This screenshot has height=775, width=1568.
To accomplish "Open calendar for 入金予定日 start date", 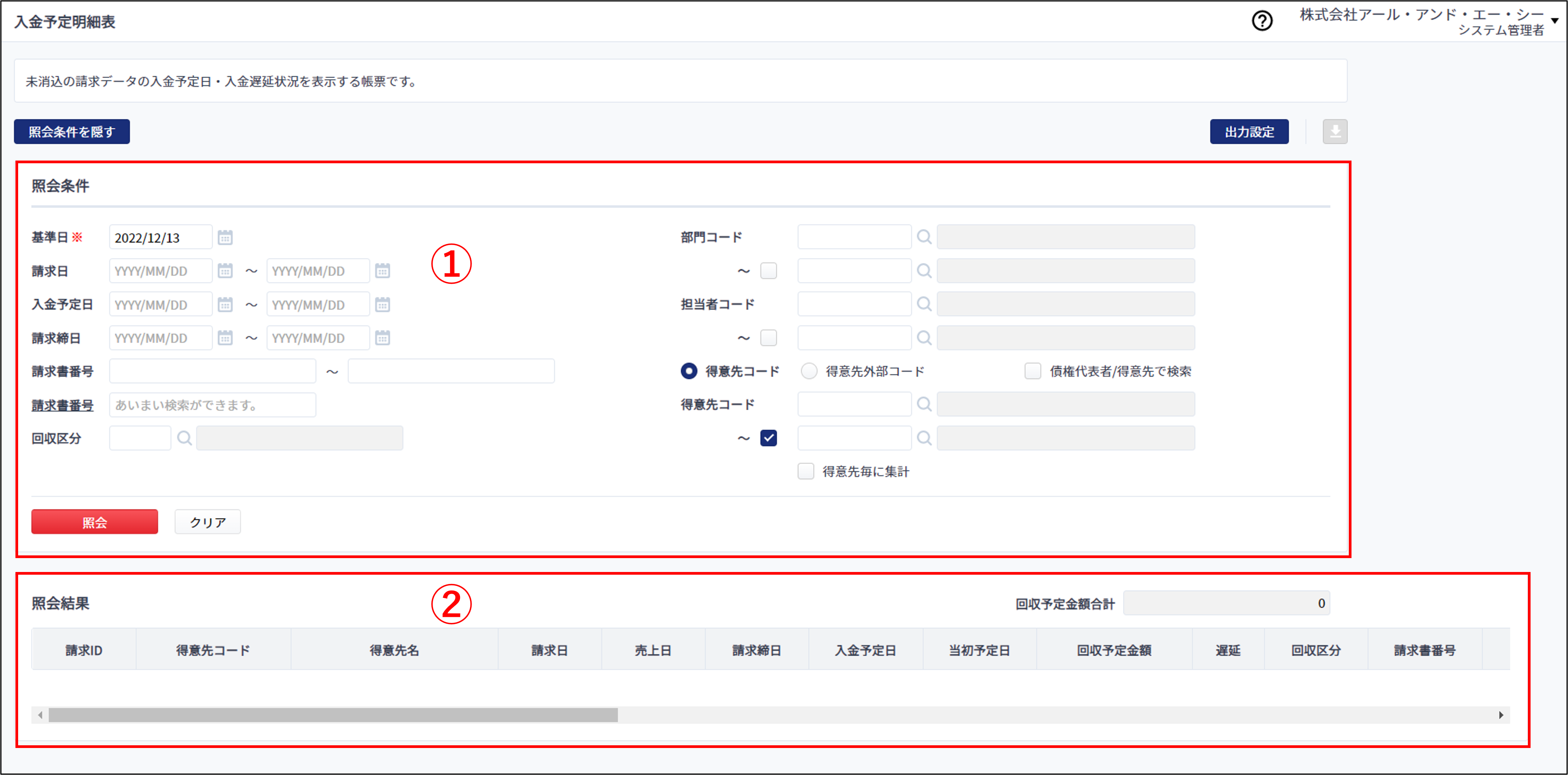I will click(x=225, y=305).
